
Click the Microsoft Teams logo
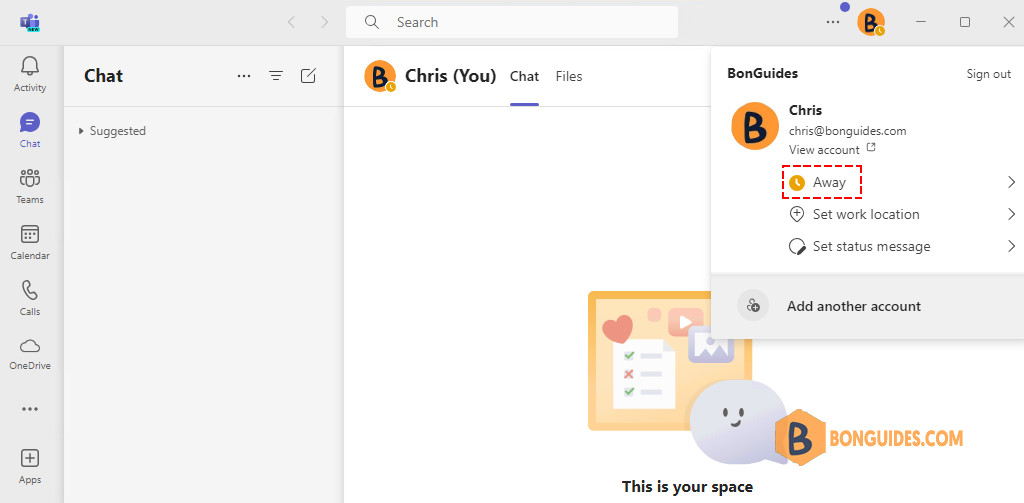click(30, 22)
